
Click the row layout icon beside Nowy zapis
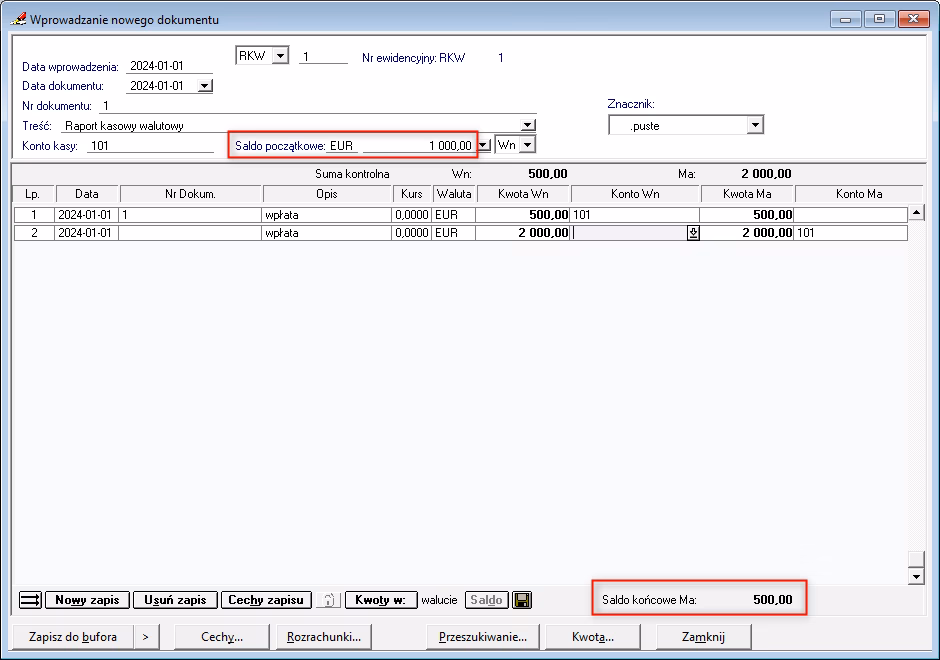pos(30,600)
